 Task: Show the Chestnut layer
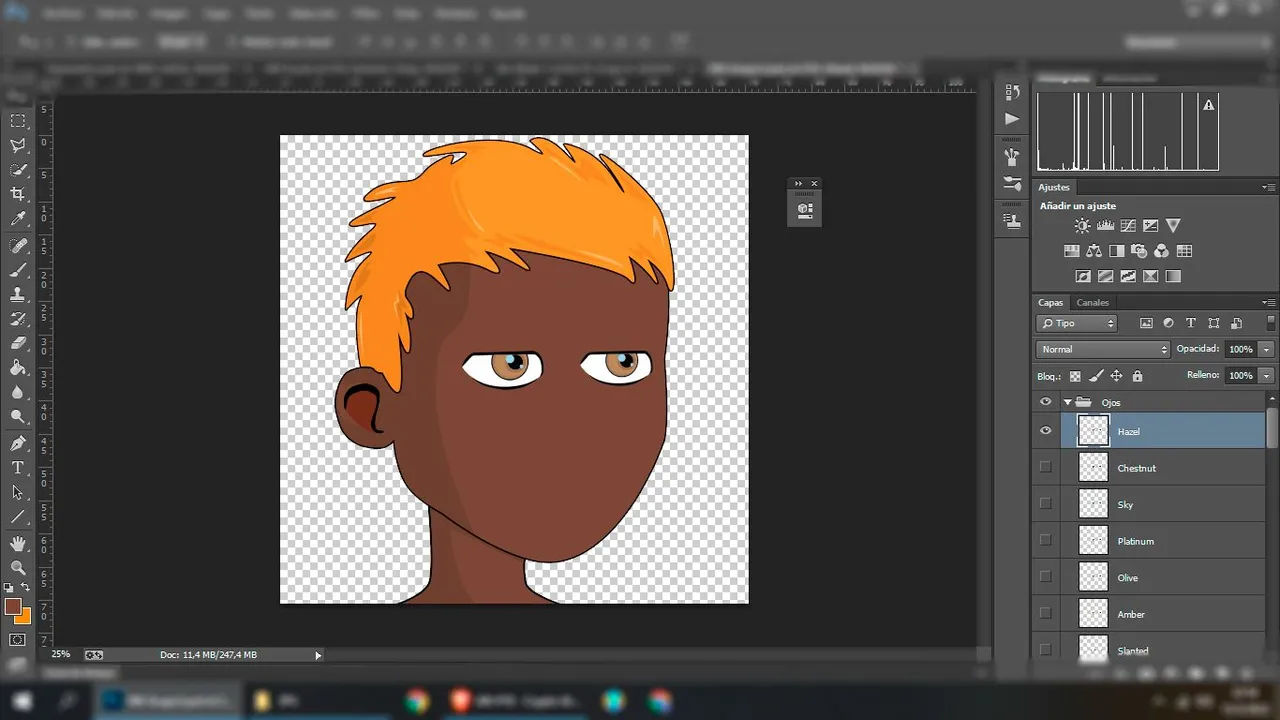1046,467
